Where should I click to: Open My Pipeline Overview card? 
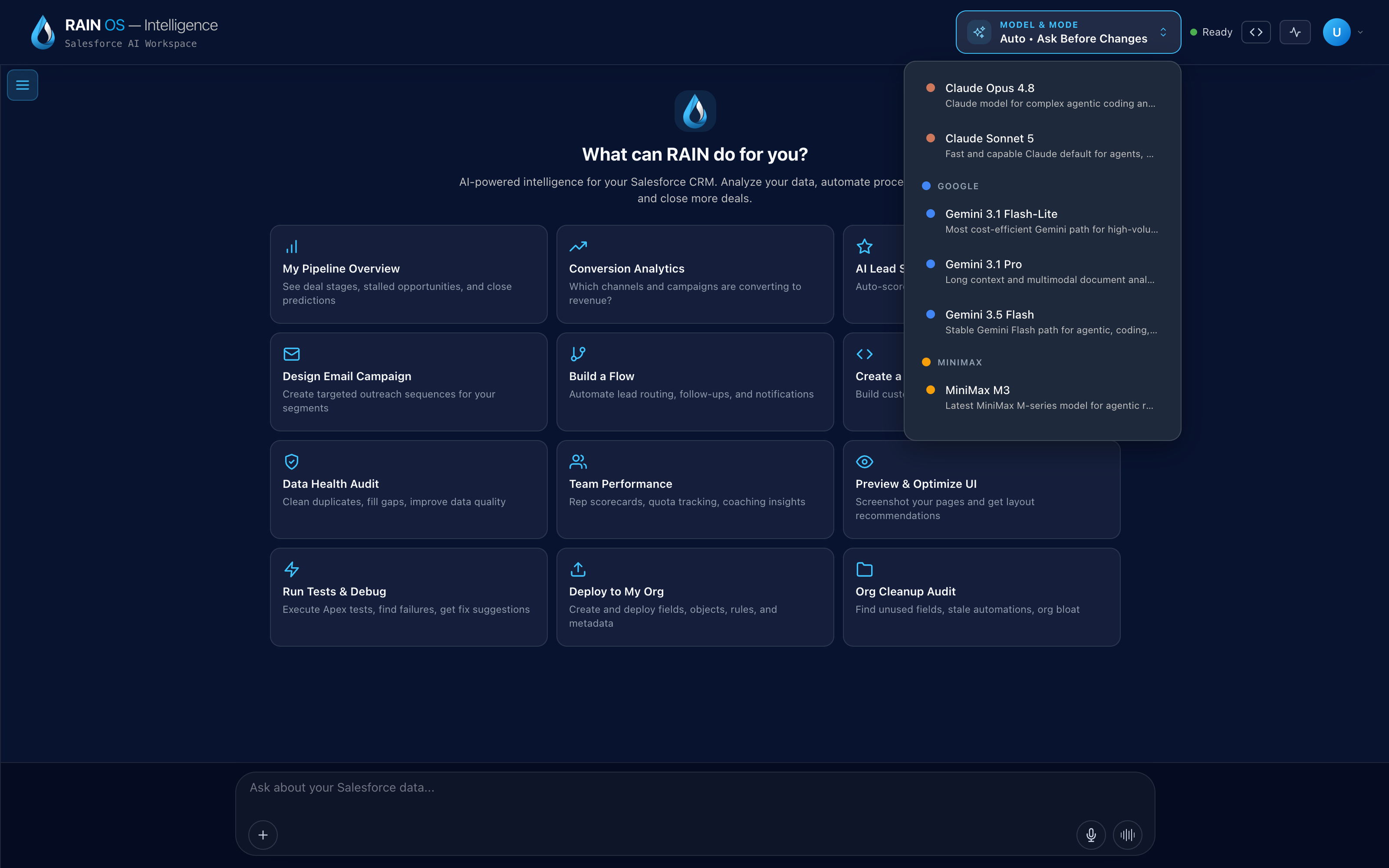click(x=408, y=274)
